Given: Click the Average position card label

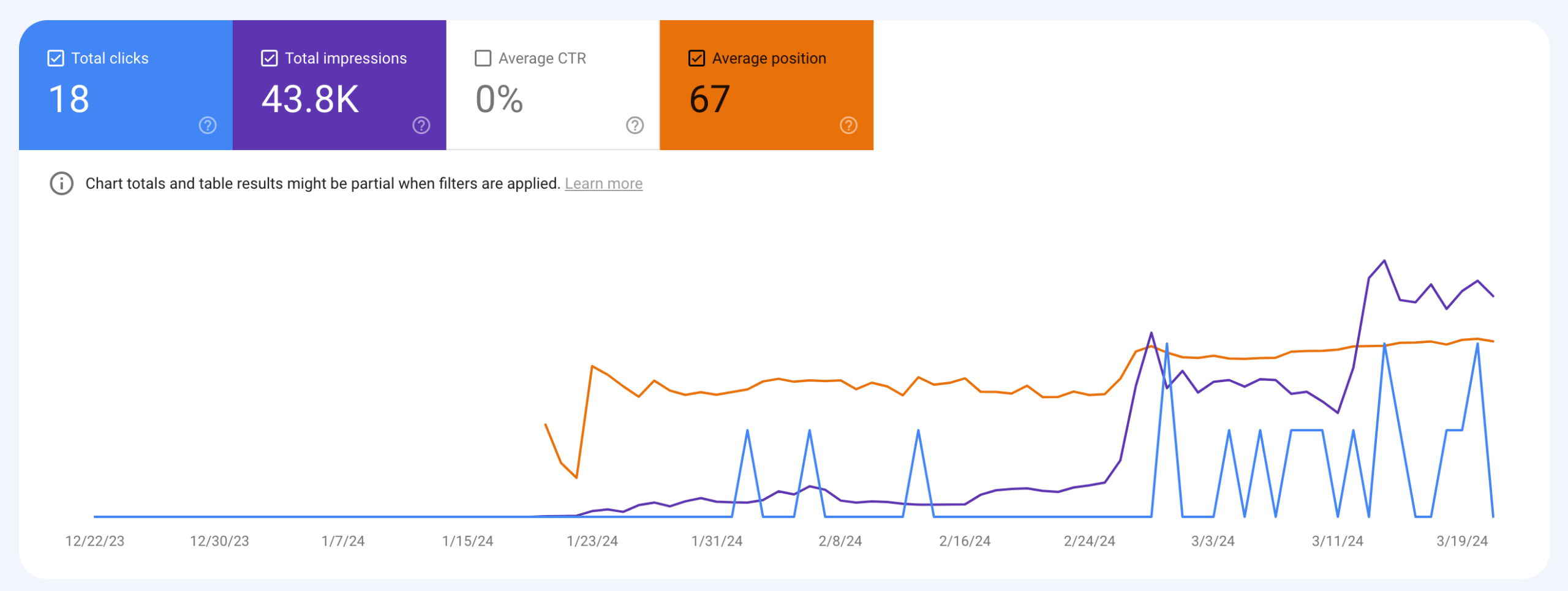Looking at the screenshot, I should tap(769, 58).
